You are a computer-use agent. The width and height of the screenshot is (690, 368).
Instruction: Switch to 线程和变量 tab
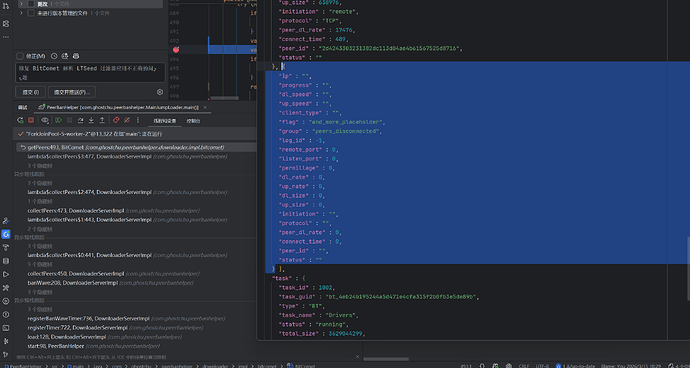point(165,121)
